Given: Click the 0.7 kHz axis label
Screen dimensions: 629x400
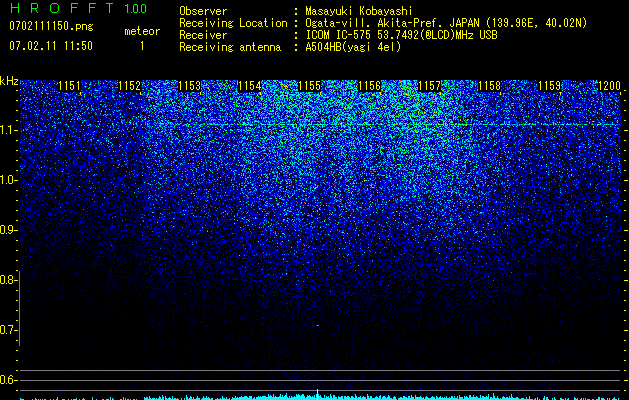Looking at the screenshot, I should (x=7, y=330).
